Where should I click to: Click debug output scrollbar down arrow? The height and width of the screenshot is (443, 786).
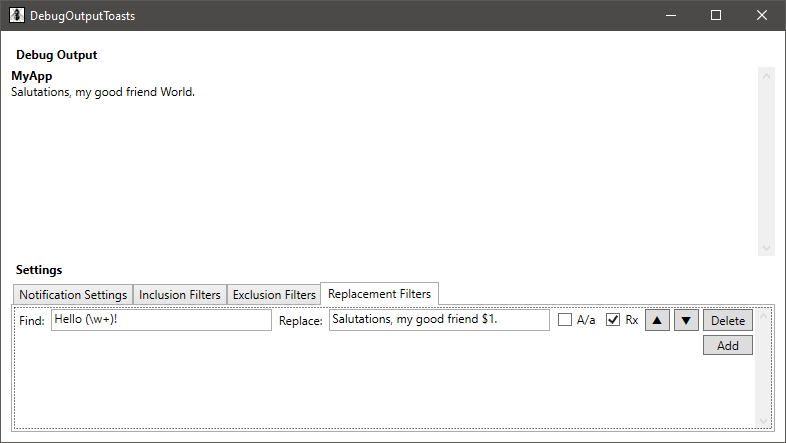(x=766, y=248)
